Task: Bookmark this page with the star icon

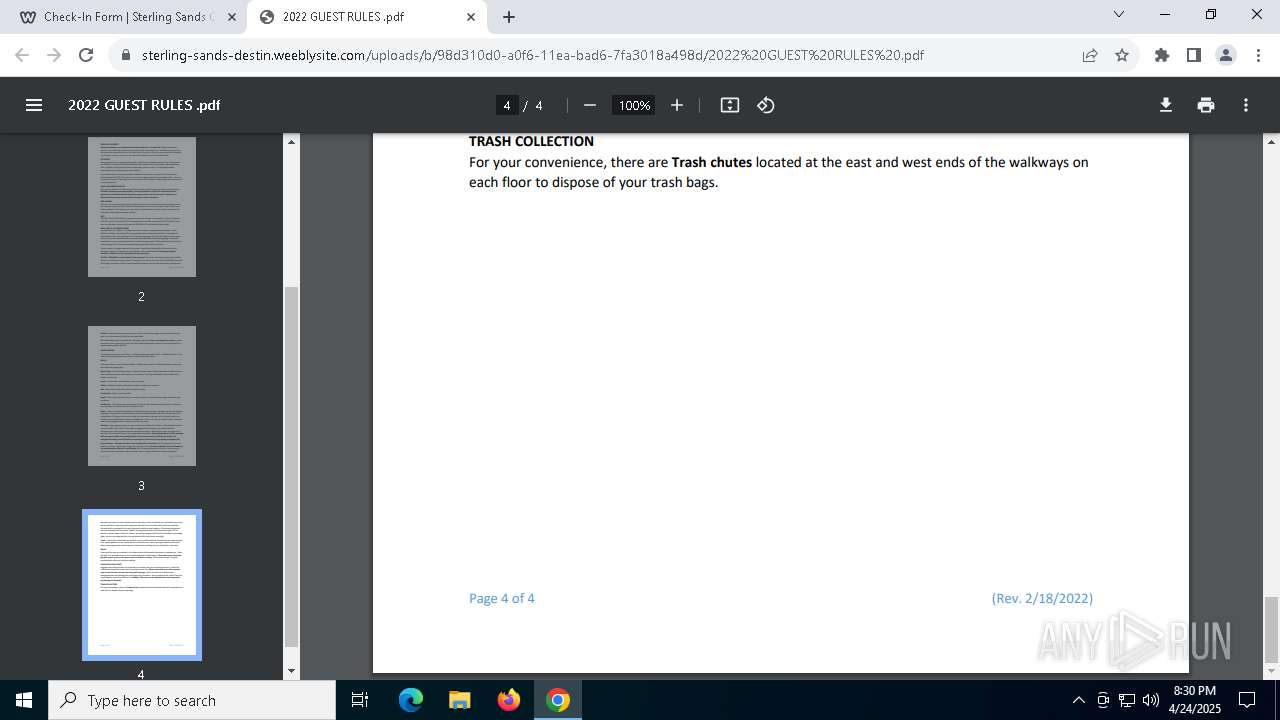Action: click(1122, 55)
